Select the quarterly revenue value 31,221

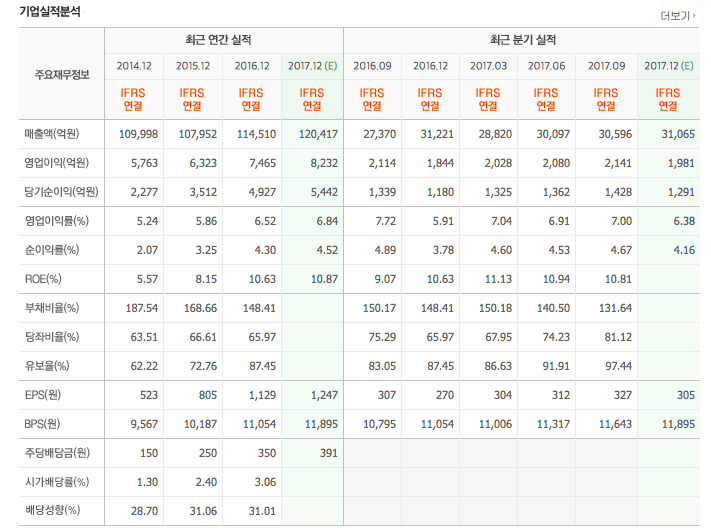tap(437, 134)
